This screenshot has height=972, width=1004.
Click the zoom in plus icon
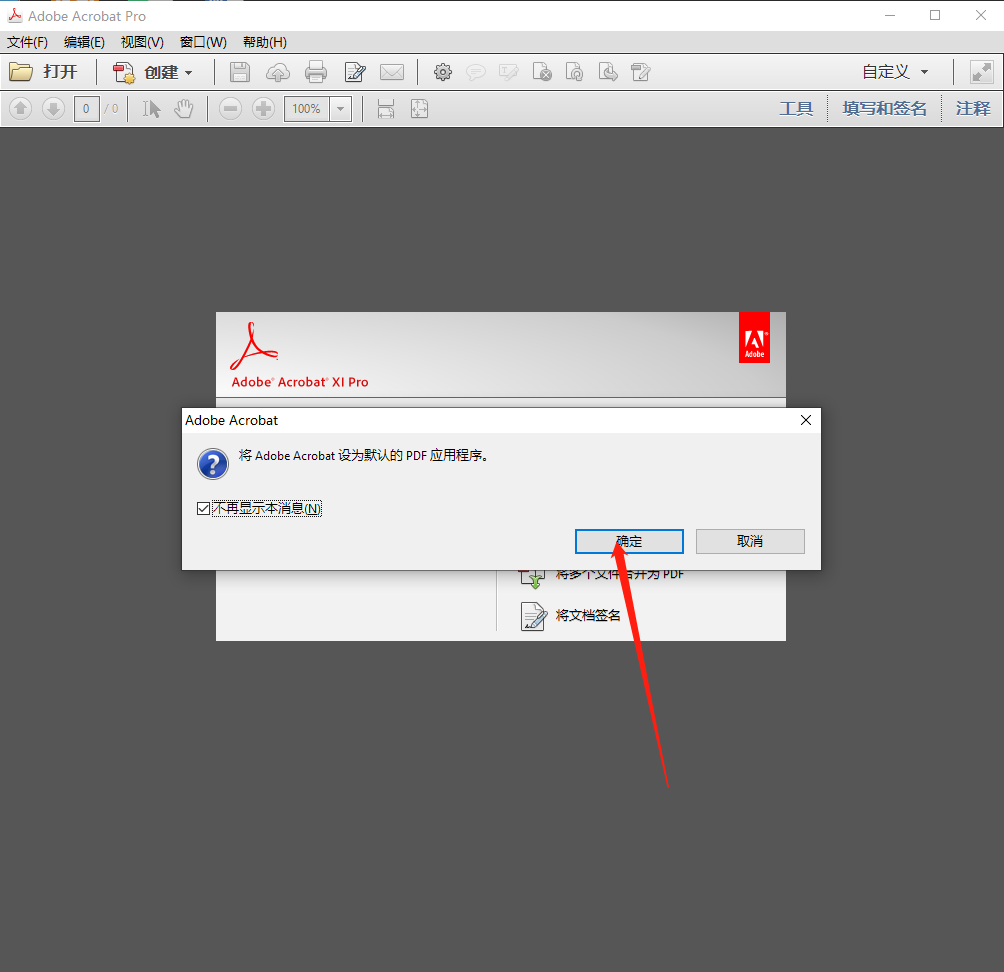(x=263, y=109)
